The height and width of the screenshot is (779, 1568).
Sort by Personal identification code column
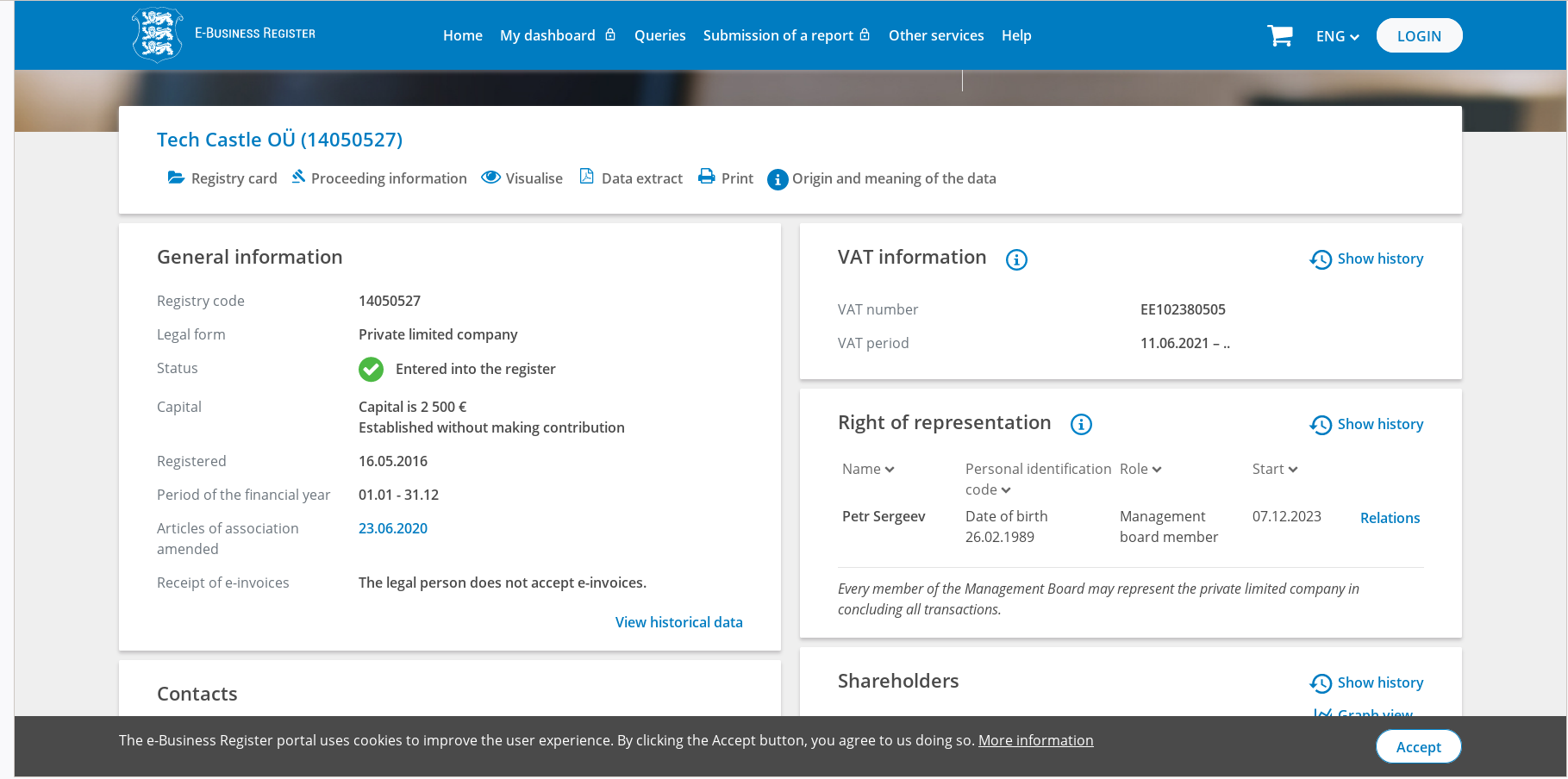coord(1038,479)
